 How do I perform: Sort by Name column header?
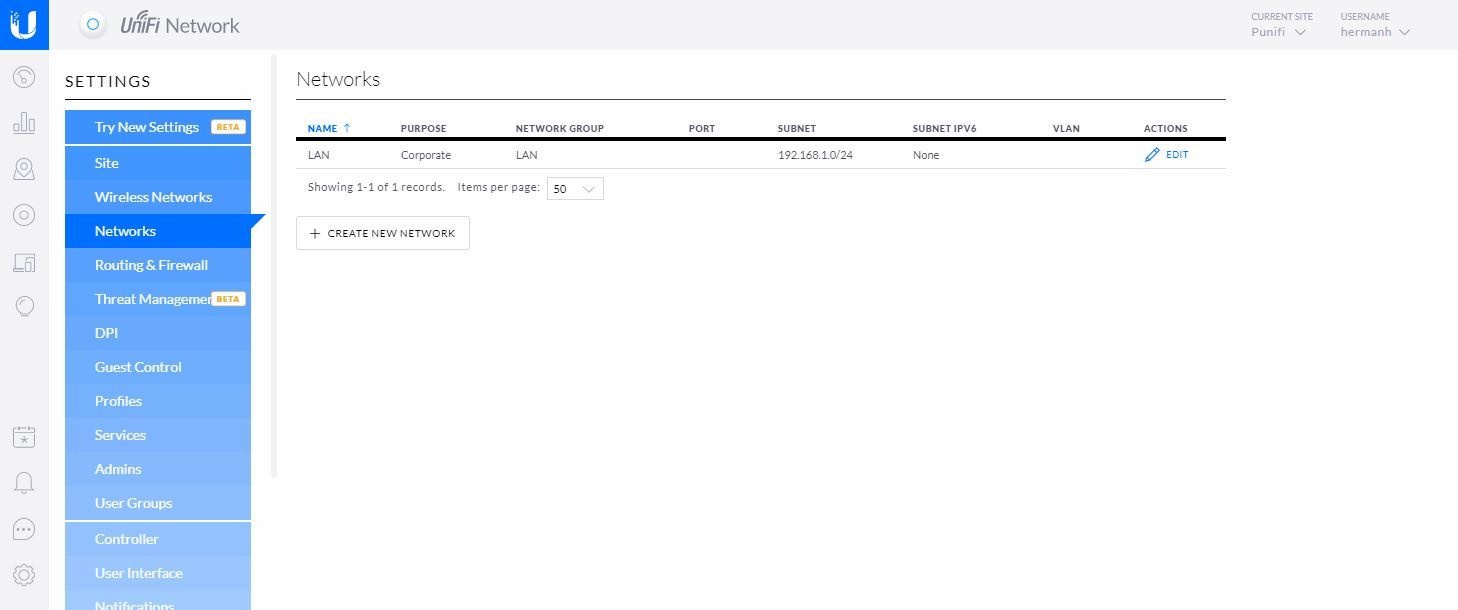click(x=329, y=128)
